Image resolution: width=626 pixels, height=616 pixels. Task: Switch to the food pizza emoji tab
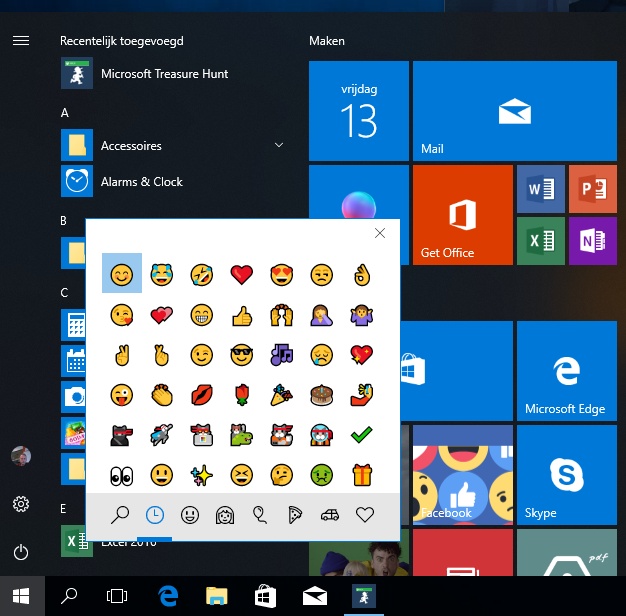point(295,515)
